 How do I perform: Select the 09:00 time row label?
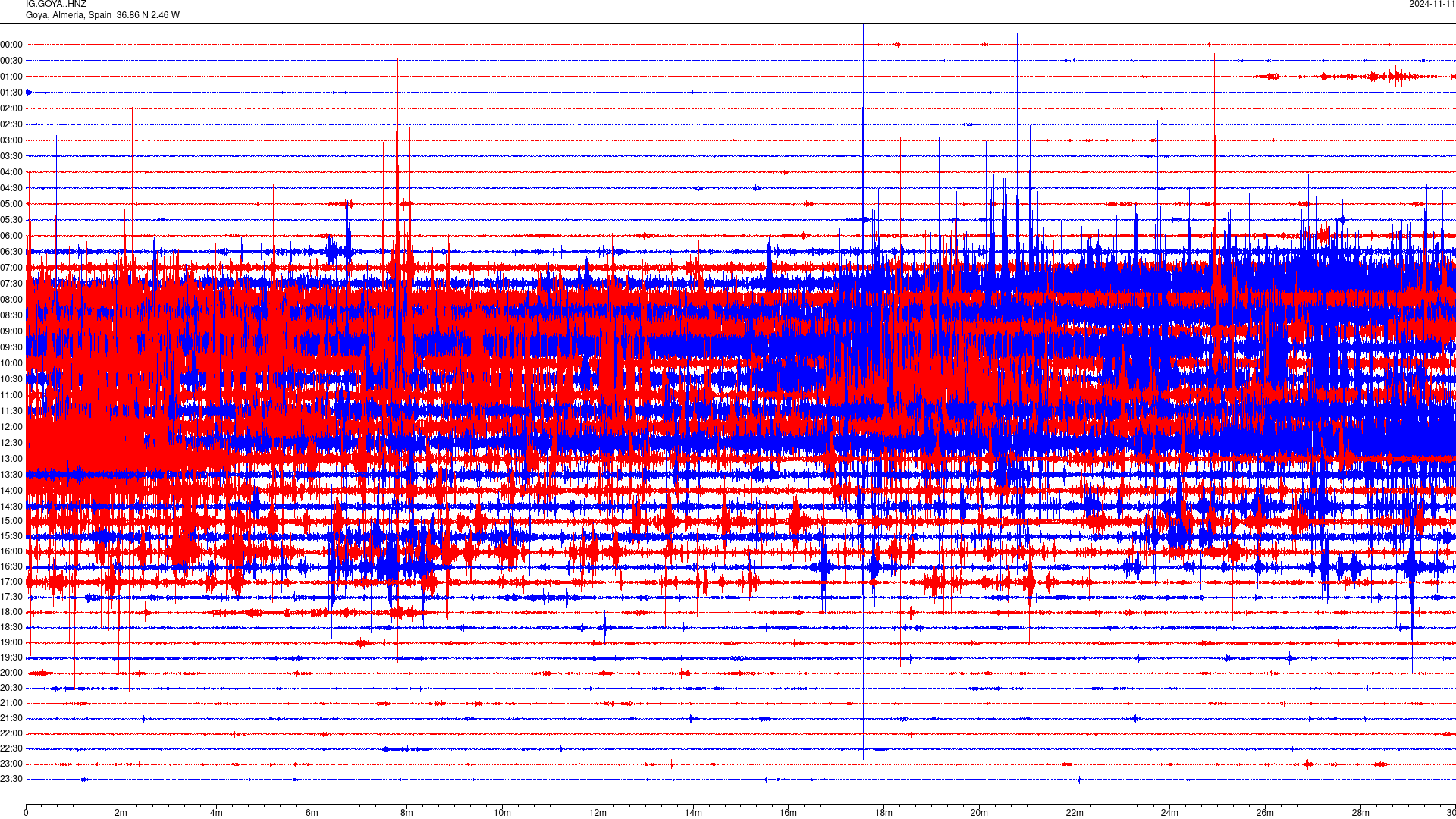tap(11, 331)
